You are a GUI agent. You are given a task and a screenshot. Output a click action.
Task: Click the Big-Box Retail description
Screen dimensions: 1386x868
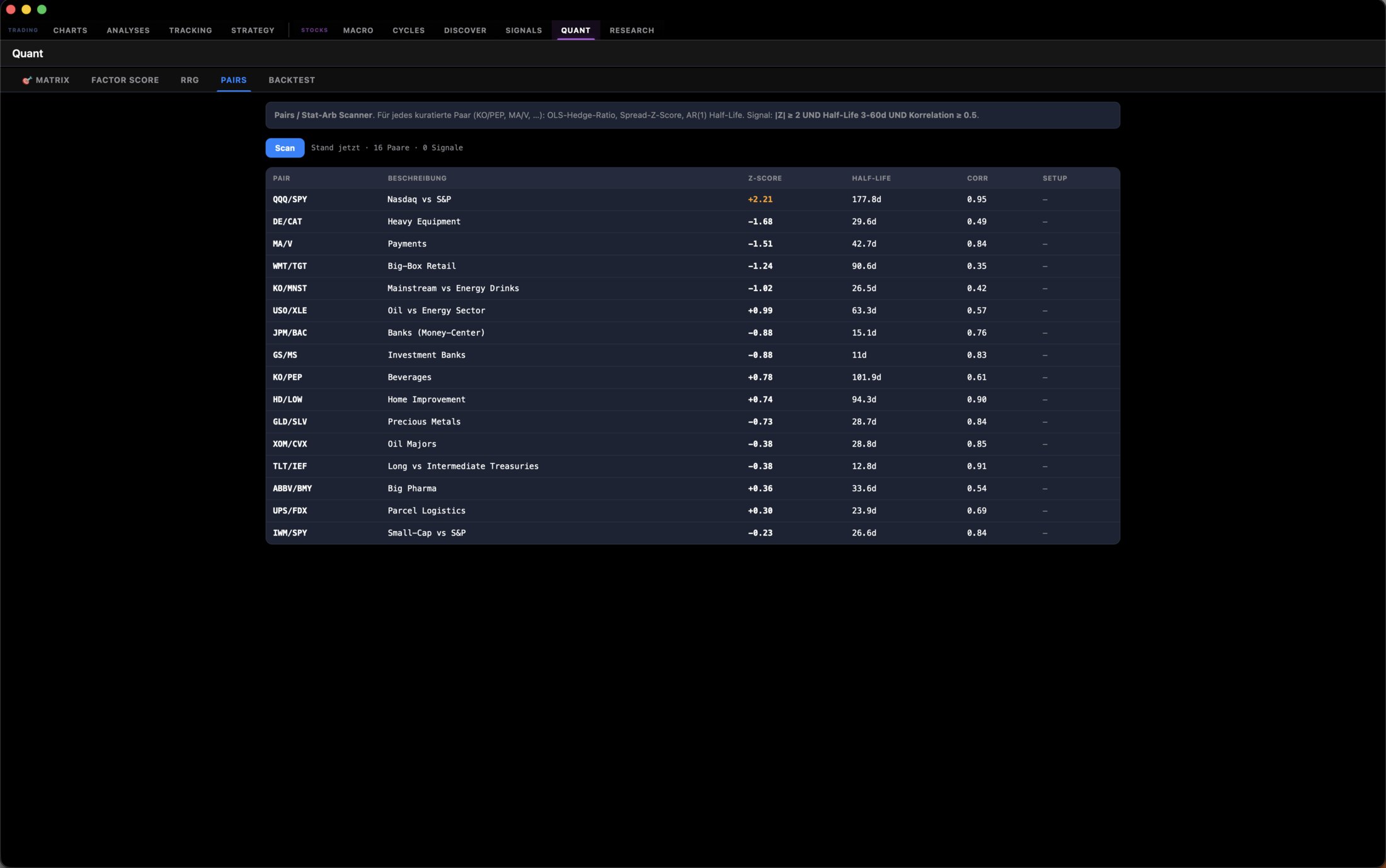[x=421, y=266]
